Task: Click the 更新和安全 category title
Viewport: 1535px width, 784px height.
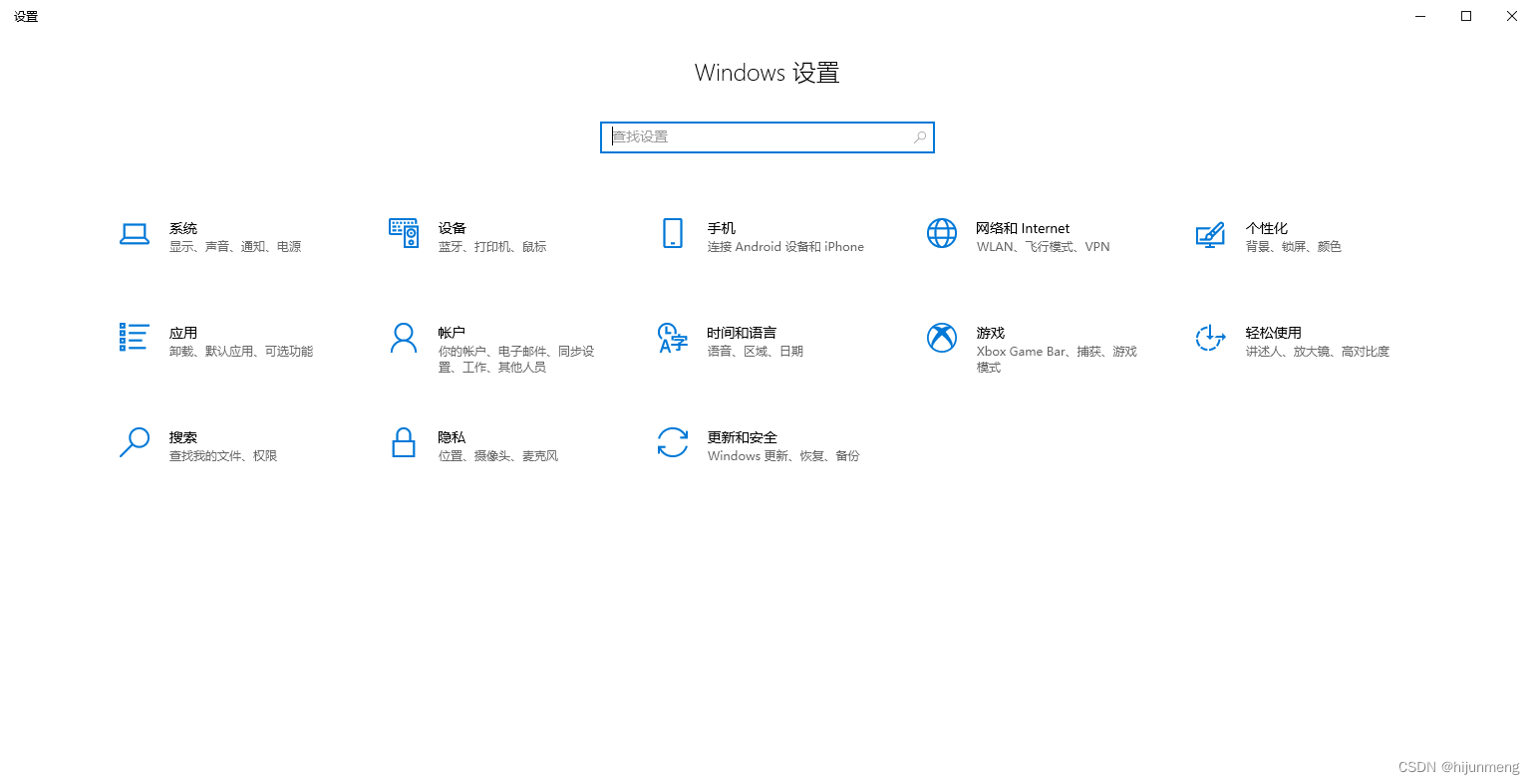Action: pyautogui.click(x=743, y=437)
